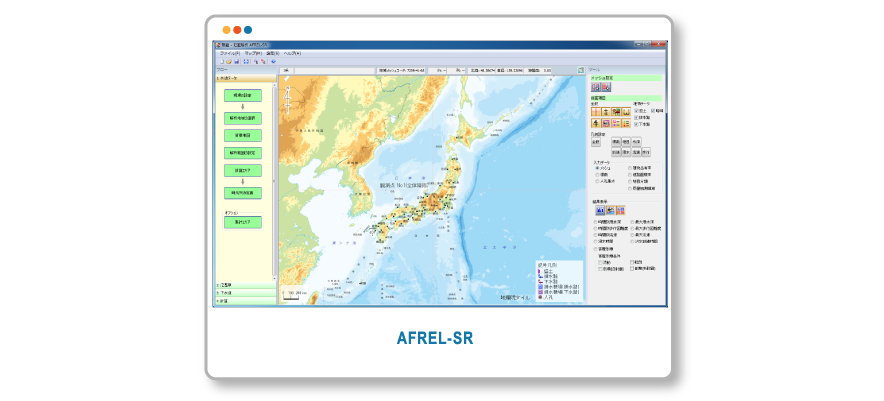Screen dimensions: 884x401
Task: Click the 解析地域の選択 green flow button
Action: (242, 118)
